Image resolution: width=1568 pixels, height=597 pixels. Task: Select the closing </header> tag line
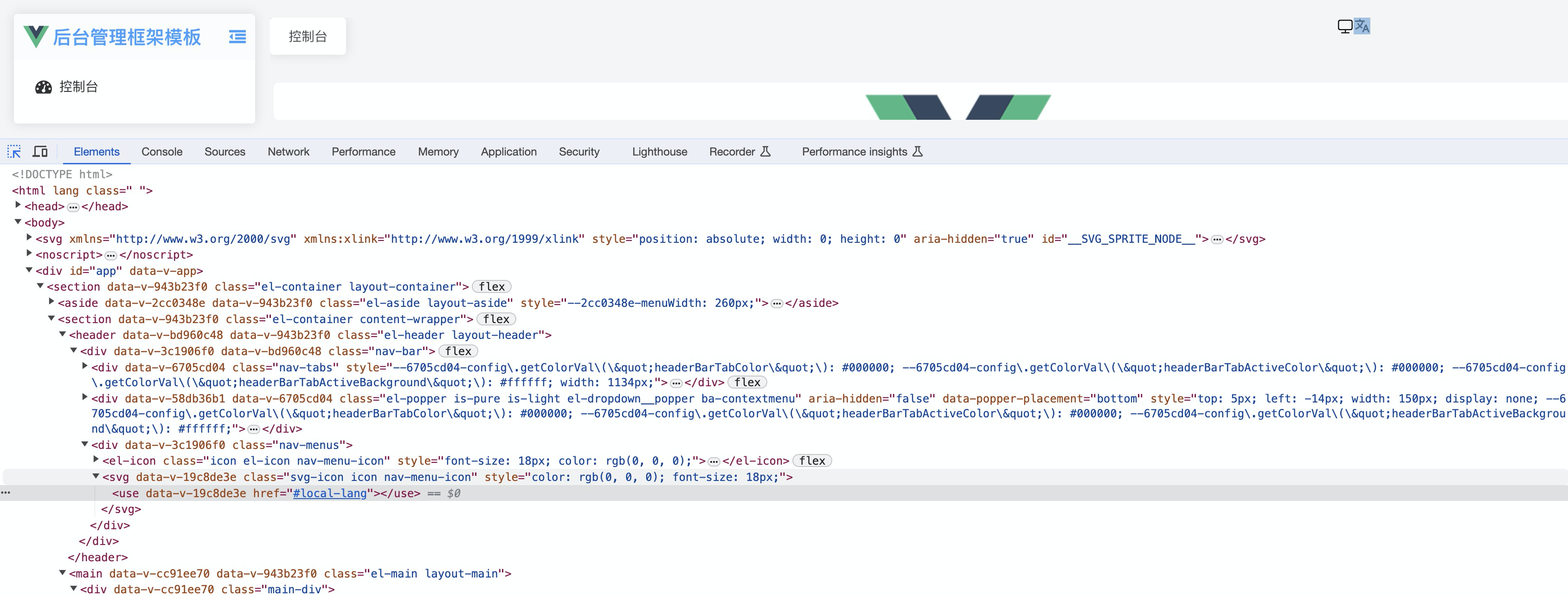coord(97,558)
